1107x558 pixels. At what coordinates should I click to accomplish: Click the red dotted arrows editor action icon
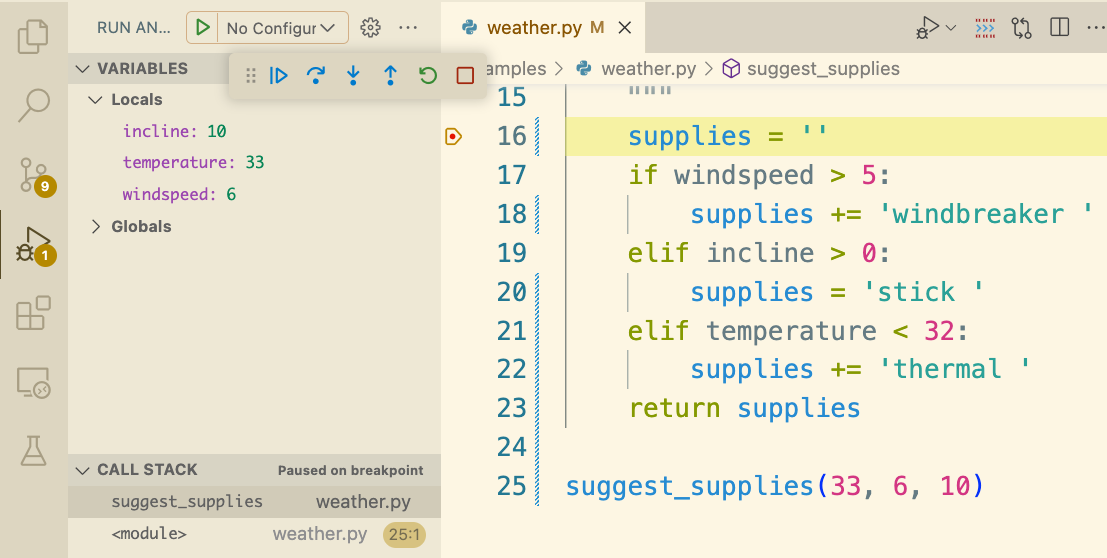click(985, 28)
